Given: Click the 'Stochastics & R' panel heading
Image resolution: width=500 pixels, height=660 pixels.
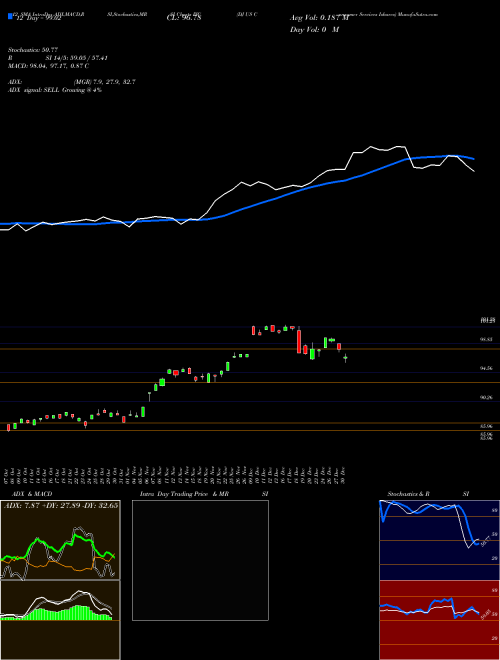Looking at the screenshot, I should tap(409, 494).
